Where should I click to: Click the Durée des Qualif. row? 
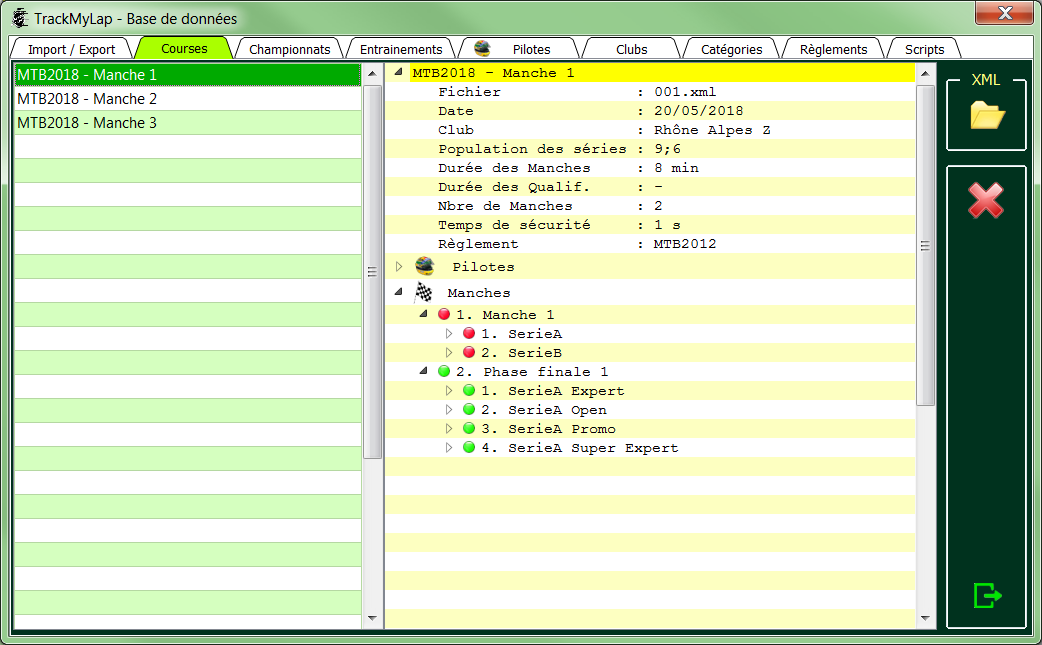point(650,187)
